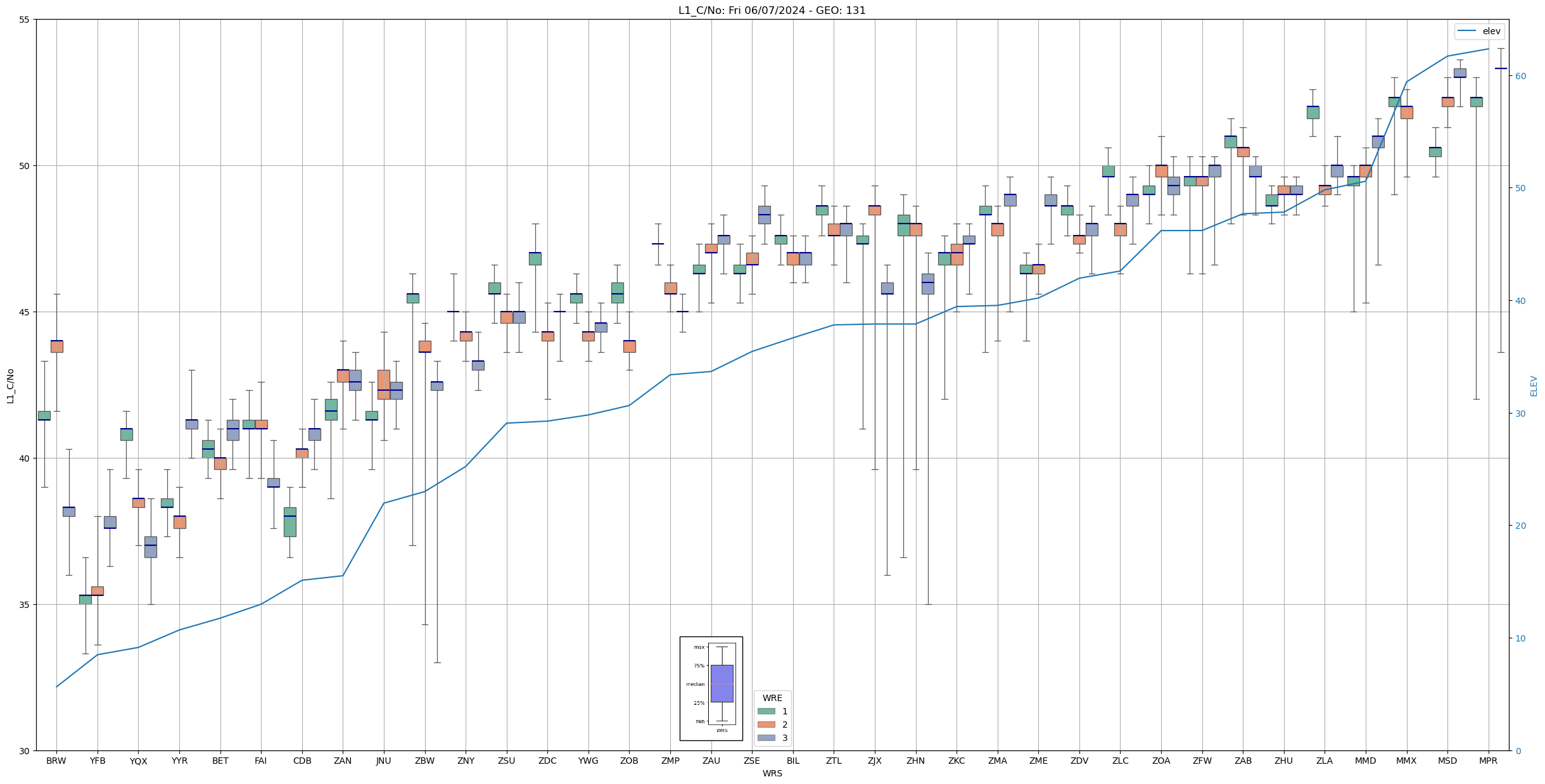Click the MPR x-axis label
This screenshot has height=784, width=1545.
pyautogui.click(x=1488, y=761)
